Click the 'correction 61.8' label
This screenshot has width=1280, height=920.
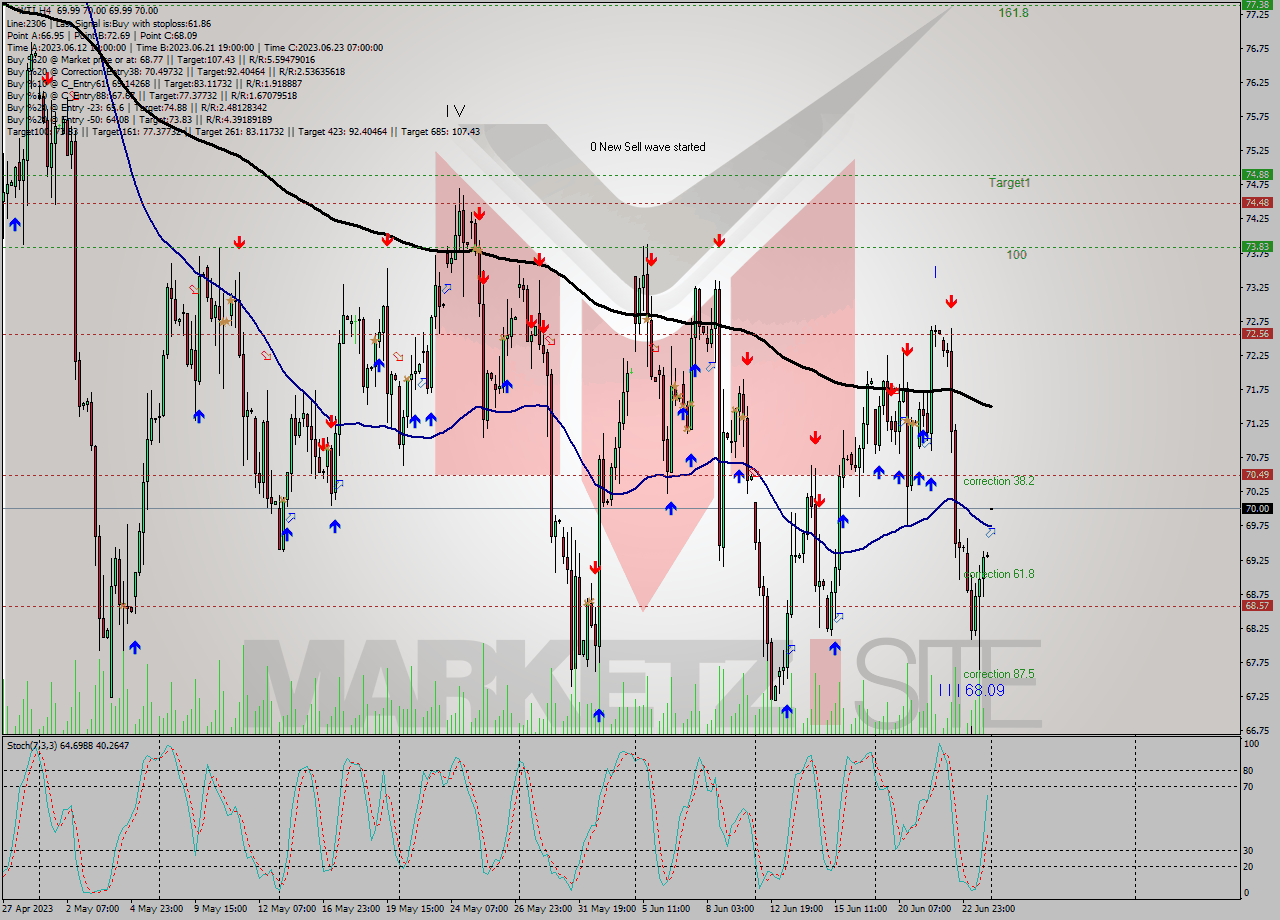pos(998,574)
